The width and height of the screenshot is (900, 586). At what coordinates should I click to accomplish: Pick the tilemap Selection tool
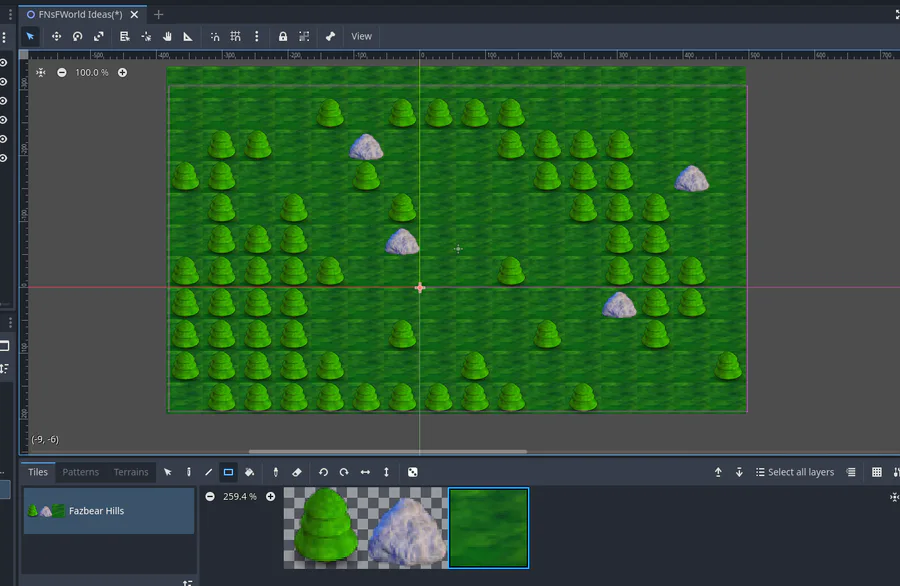pos(168,472)
